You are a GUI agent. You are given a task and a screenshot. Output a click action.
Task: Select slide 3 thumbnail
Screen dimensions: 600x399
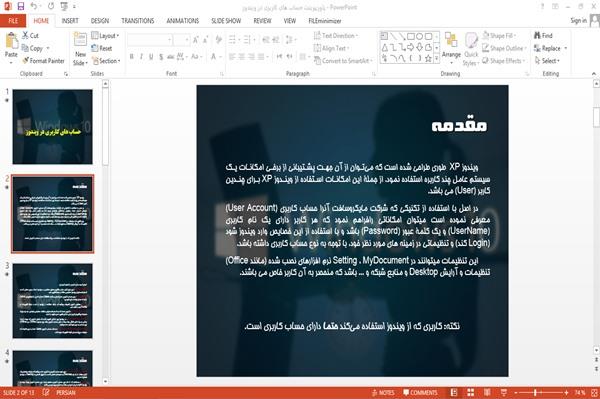point(52,301)
